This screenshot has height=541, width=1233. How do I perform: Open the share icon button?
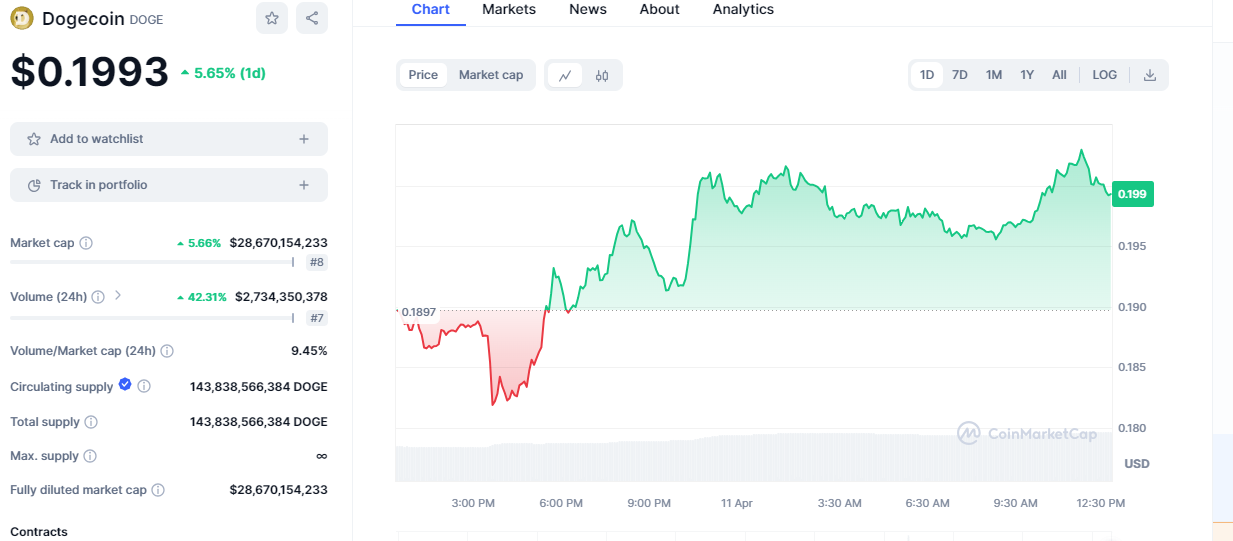pos(312,18)
